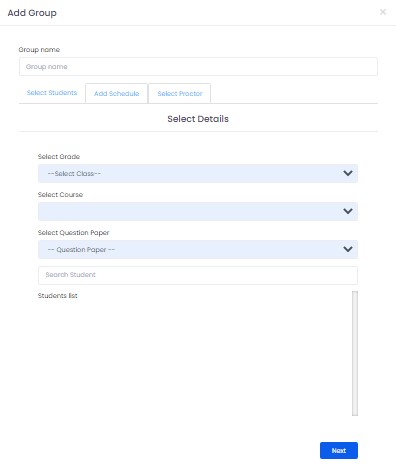Close the Add Group dialog

(383, 12)
